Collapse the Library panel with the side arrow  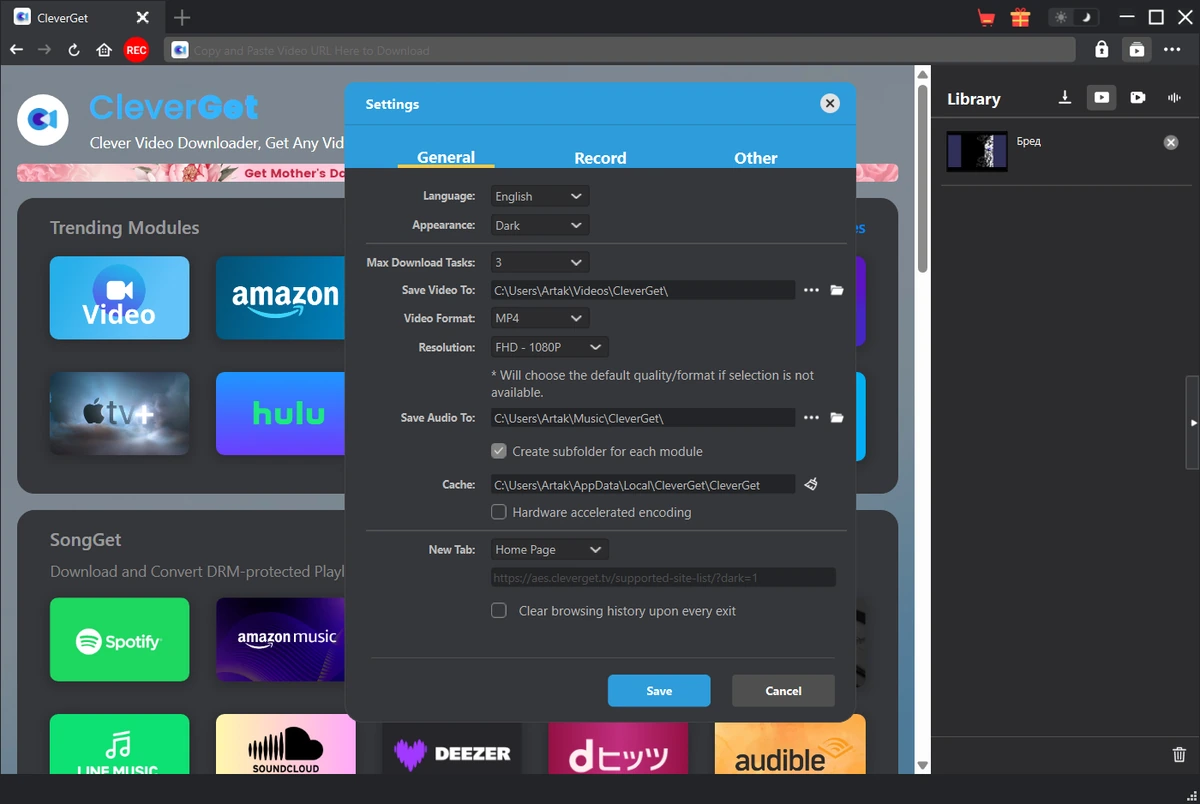1193,423
